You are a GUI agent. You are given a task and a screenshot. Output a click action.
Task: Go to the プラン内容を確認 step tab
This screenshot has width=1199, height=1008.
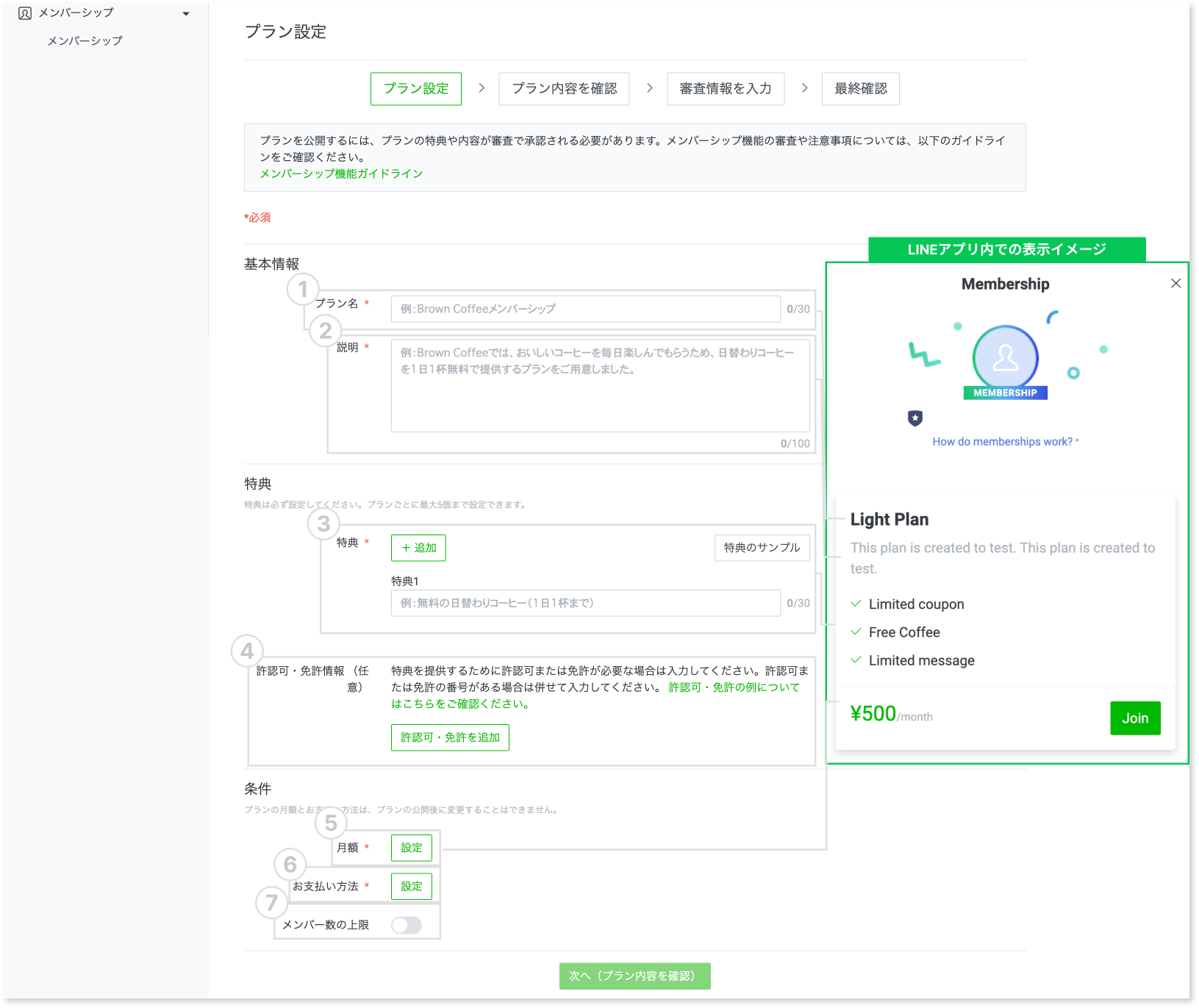564,88
